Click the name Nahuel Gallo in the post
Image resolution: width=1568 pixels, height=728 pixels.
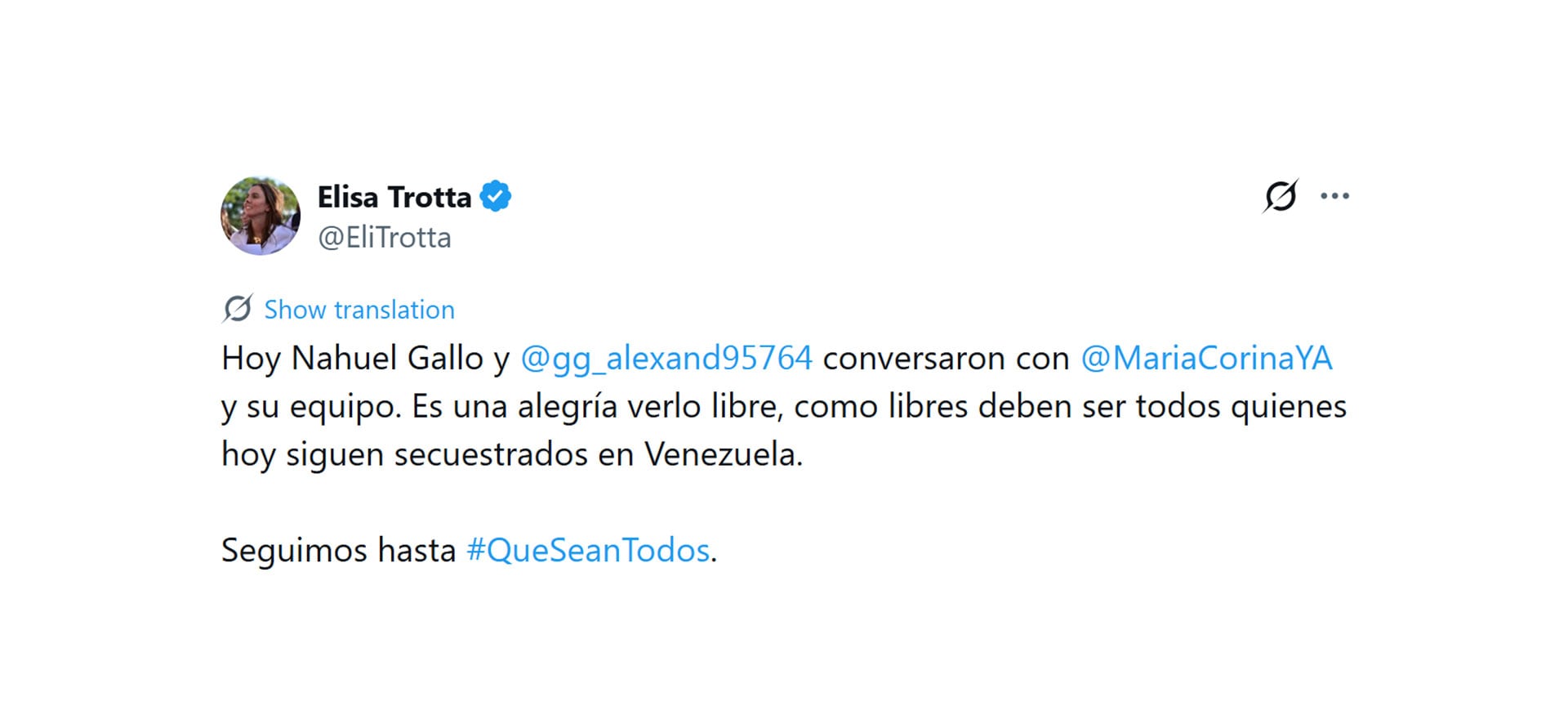tap(387, 358)
